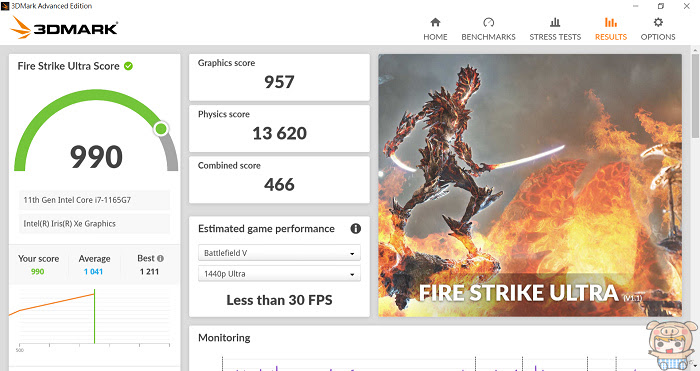Screen dimensions: 700x371
Task: Click the Fire Strike Ultra artwork image
Action: click(530, 185)
